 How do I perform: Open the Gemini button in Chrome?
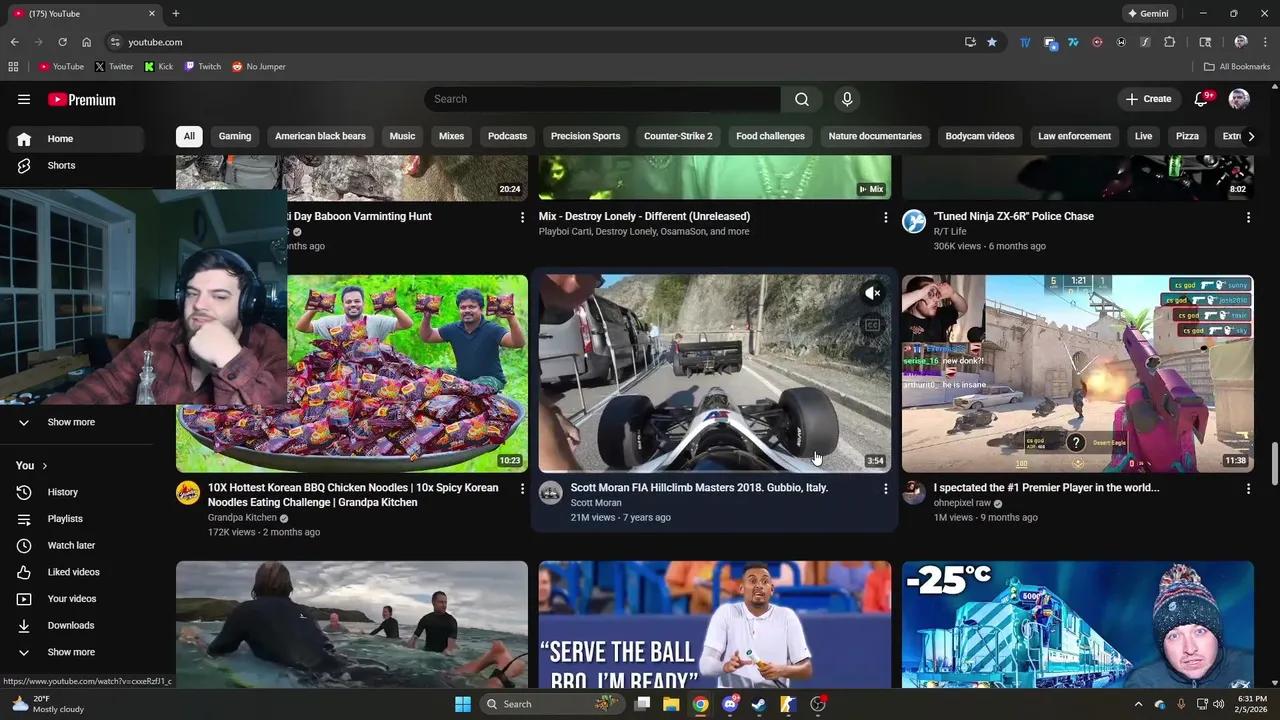(x=1148, y=14)
